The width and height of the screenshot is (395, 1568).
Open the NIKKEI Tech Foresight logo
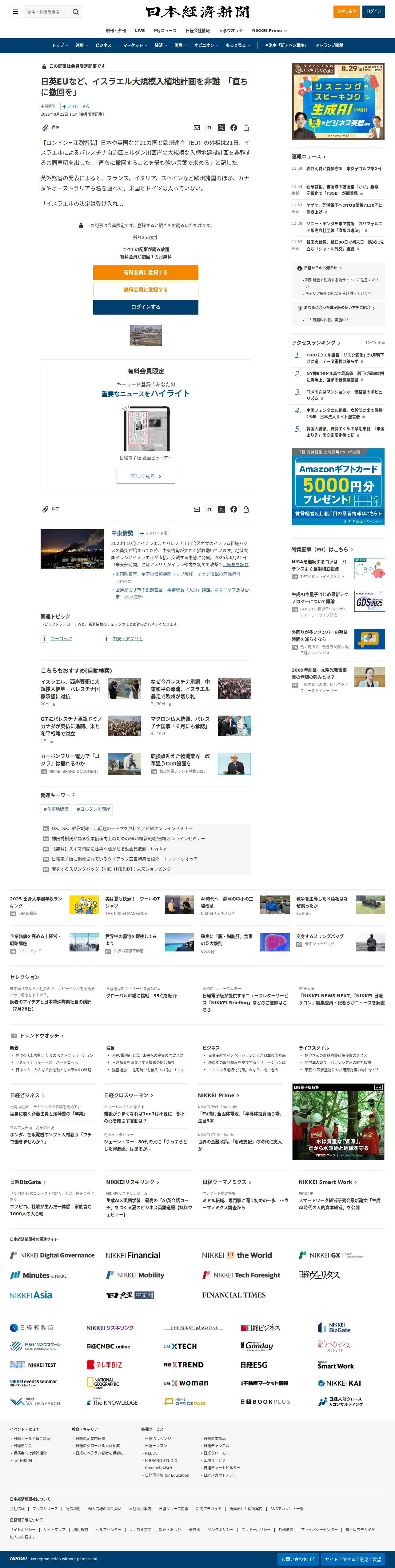[x=241, y=1275]
